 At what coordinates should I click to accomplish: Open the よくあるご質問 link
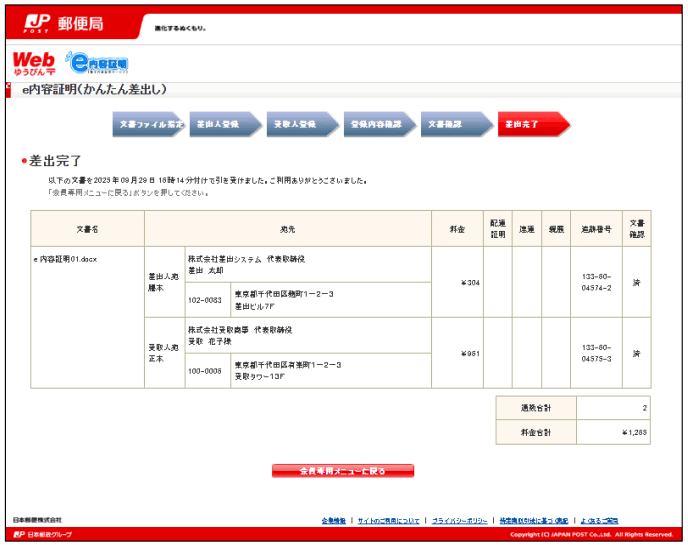tap(599, 521)
